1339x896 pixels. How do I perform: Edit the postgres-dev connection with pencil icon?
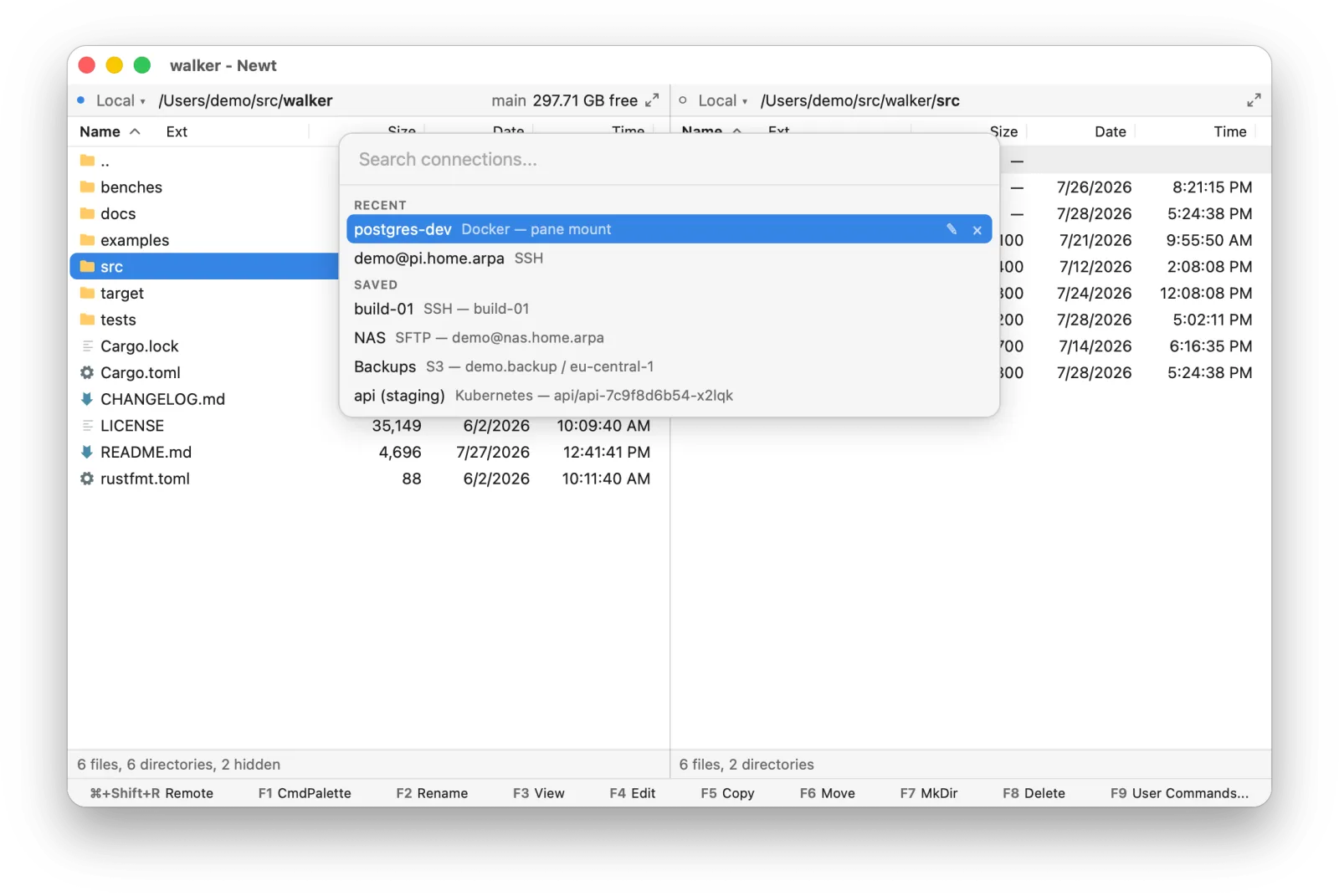tap(952, 229)
